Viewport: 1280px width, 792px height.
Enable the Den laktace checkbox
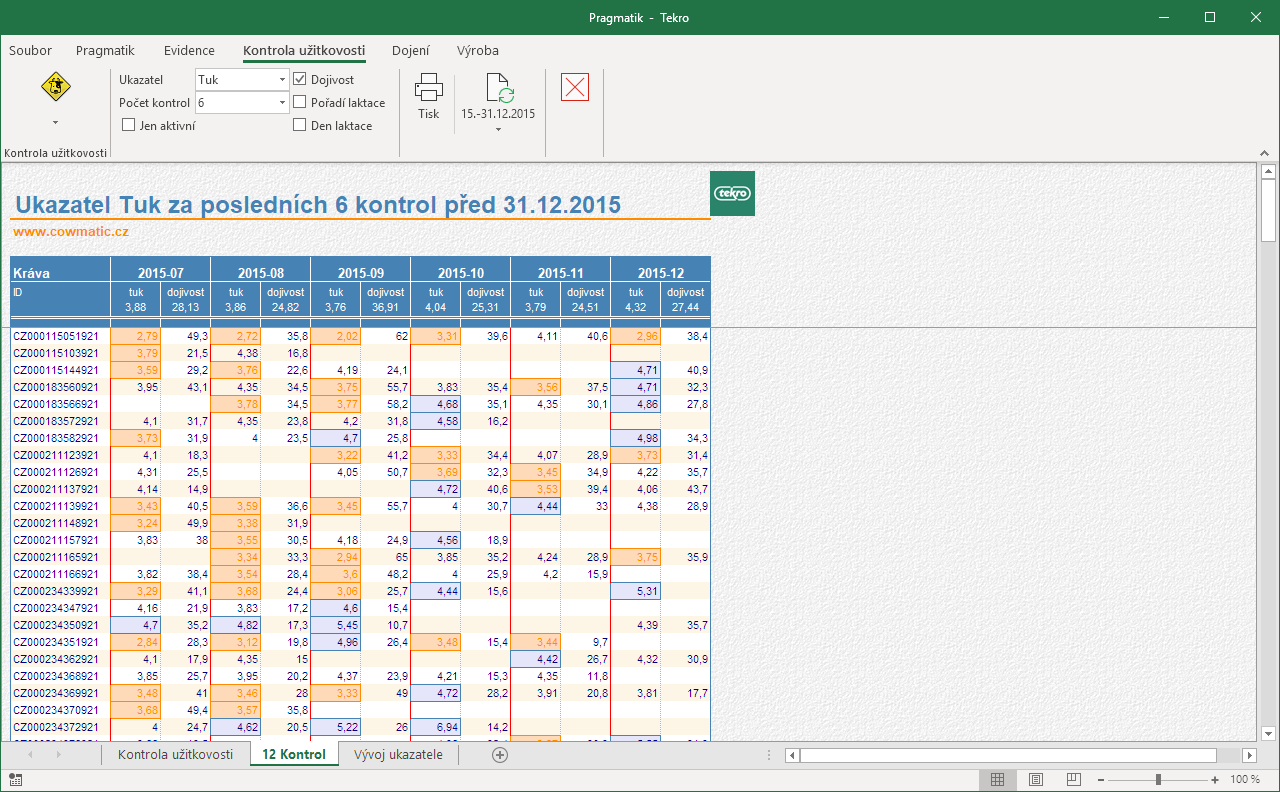(x=300, y=125)
